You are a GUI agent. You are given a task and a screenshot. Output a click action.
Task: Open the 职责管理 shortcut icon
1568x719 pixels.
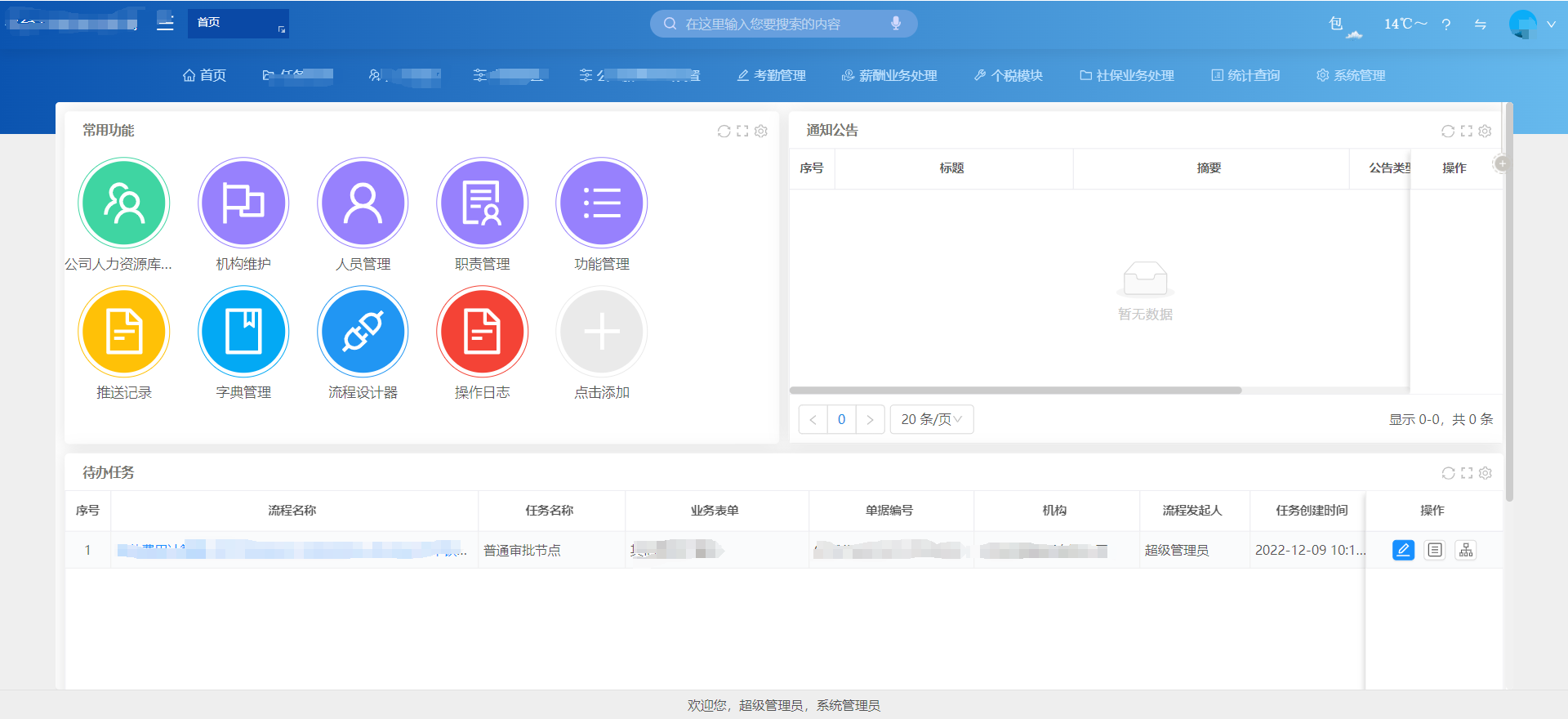[x=482, y=203]
